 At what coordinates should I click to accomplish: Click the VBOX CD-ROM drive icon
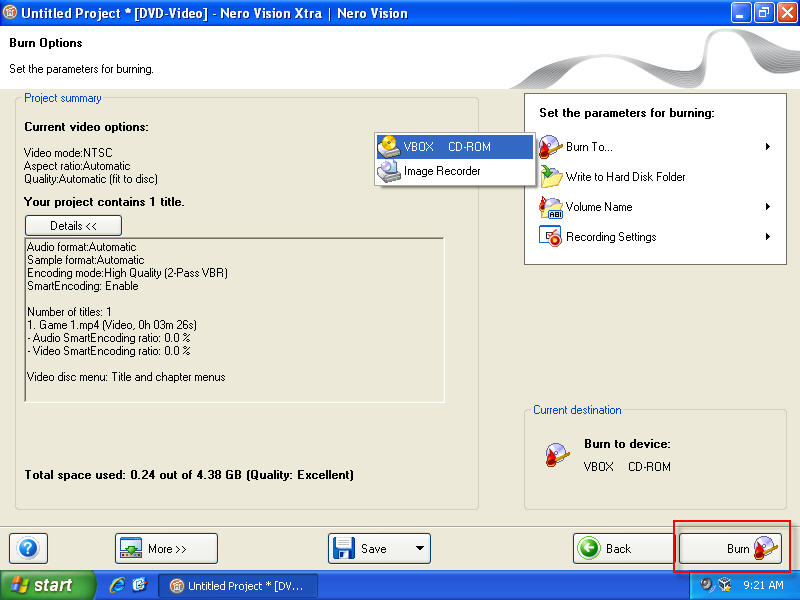pos(389,147)
